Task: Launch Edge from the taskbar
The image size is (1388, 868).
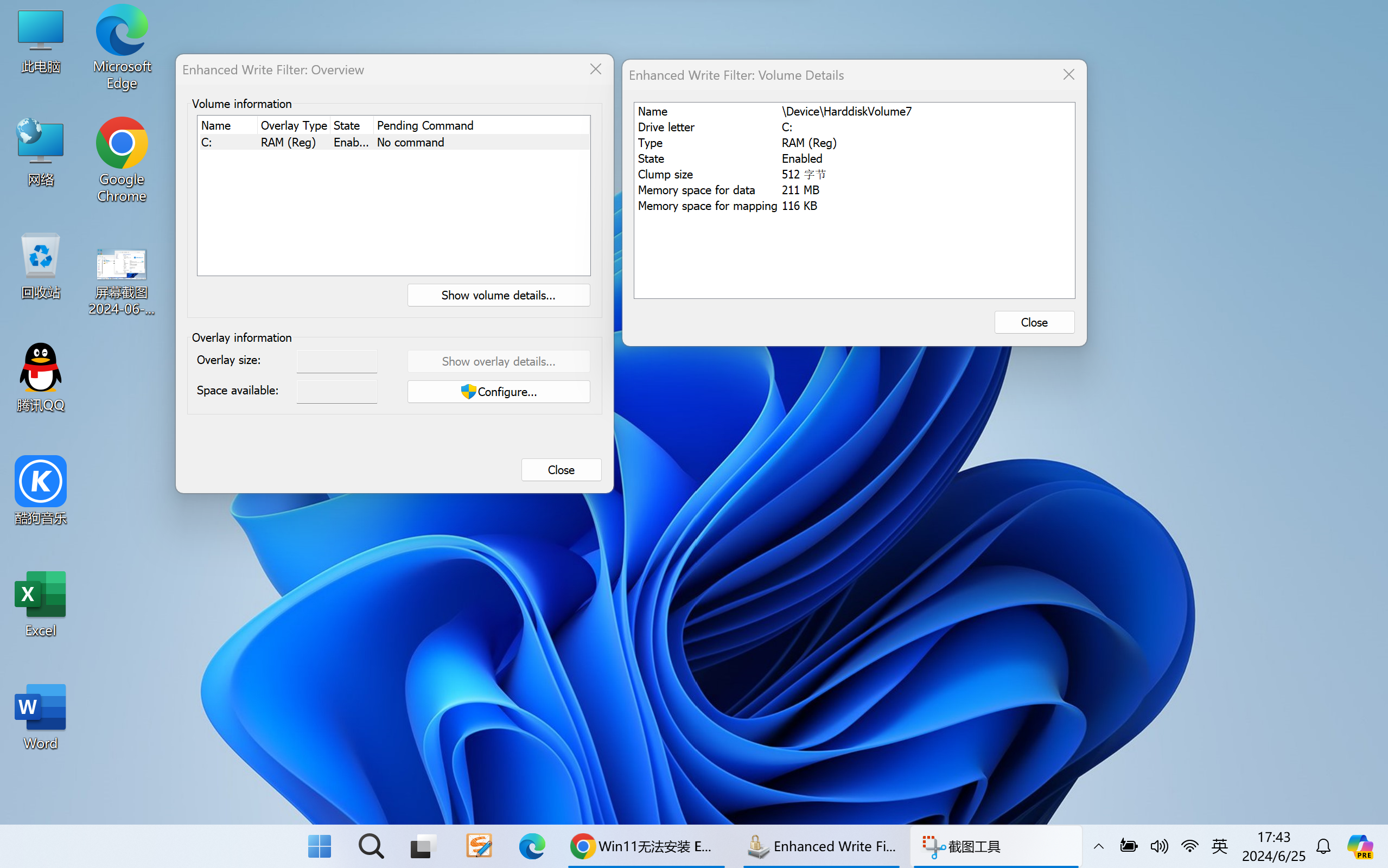Action: tap(532, 846)
